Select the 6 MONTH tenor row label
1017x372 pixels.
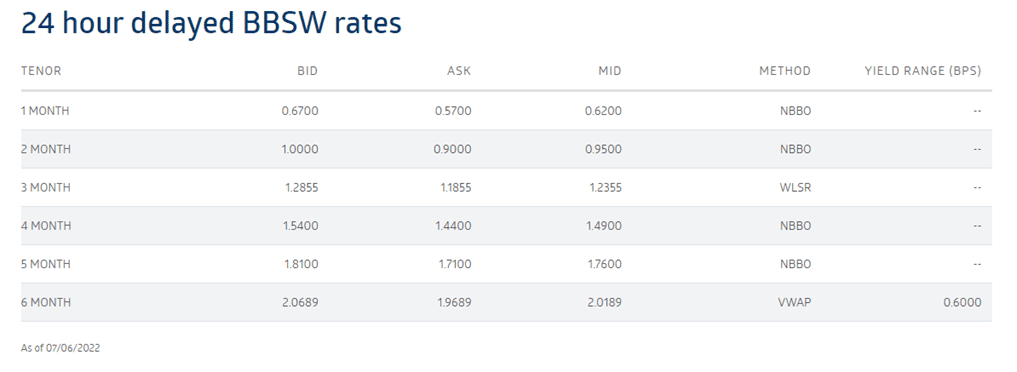coord(46,302)
